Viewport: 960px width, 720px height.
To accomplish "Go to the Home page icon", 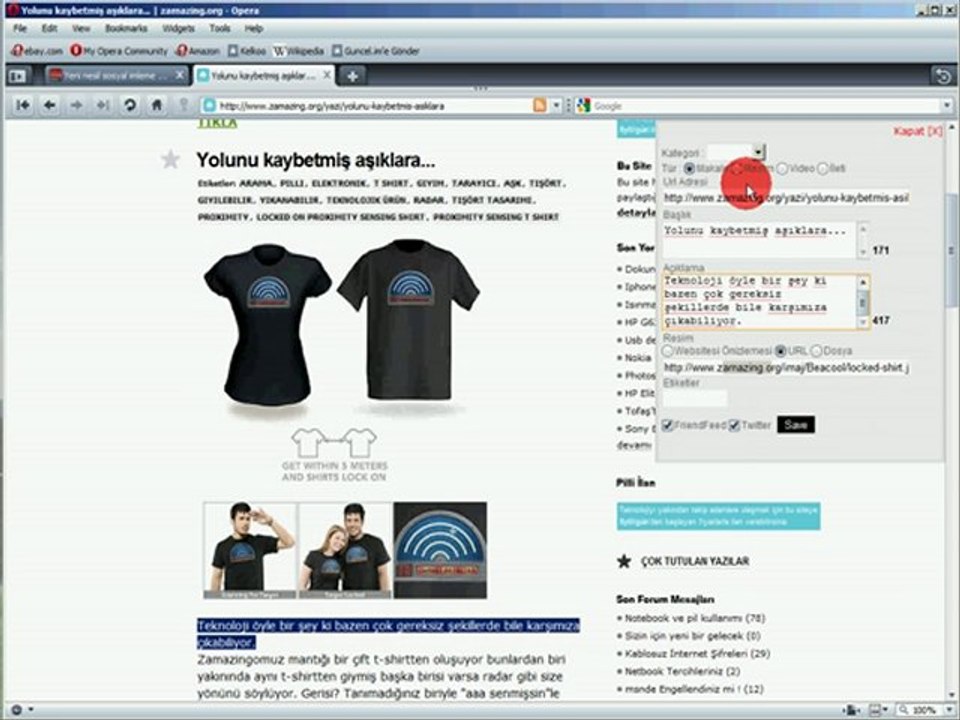I will pos(157,105).
